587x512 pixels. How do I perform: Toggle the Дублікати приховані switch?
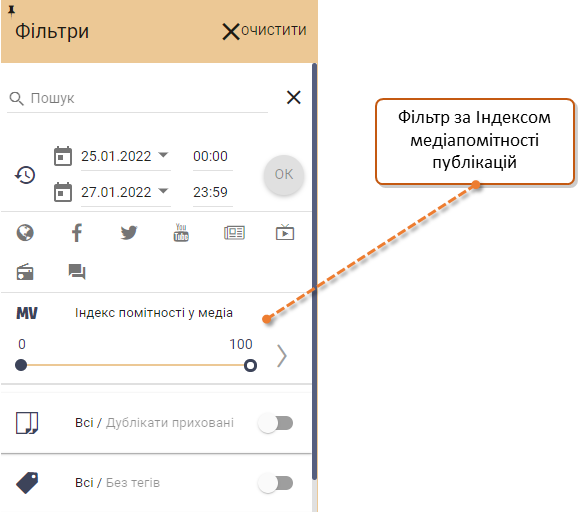pos(276,423)
